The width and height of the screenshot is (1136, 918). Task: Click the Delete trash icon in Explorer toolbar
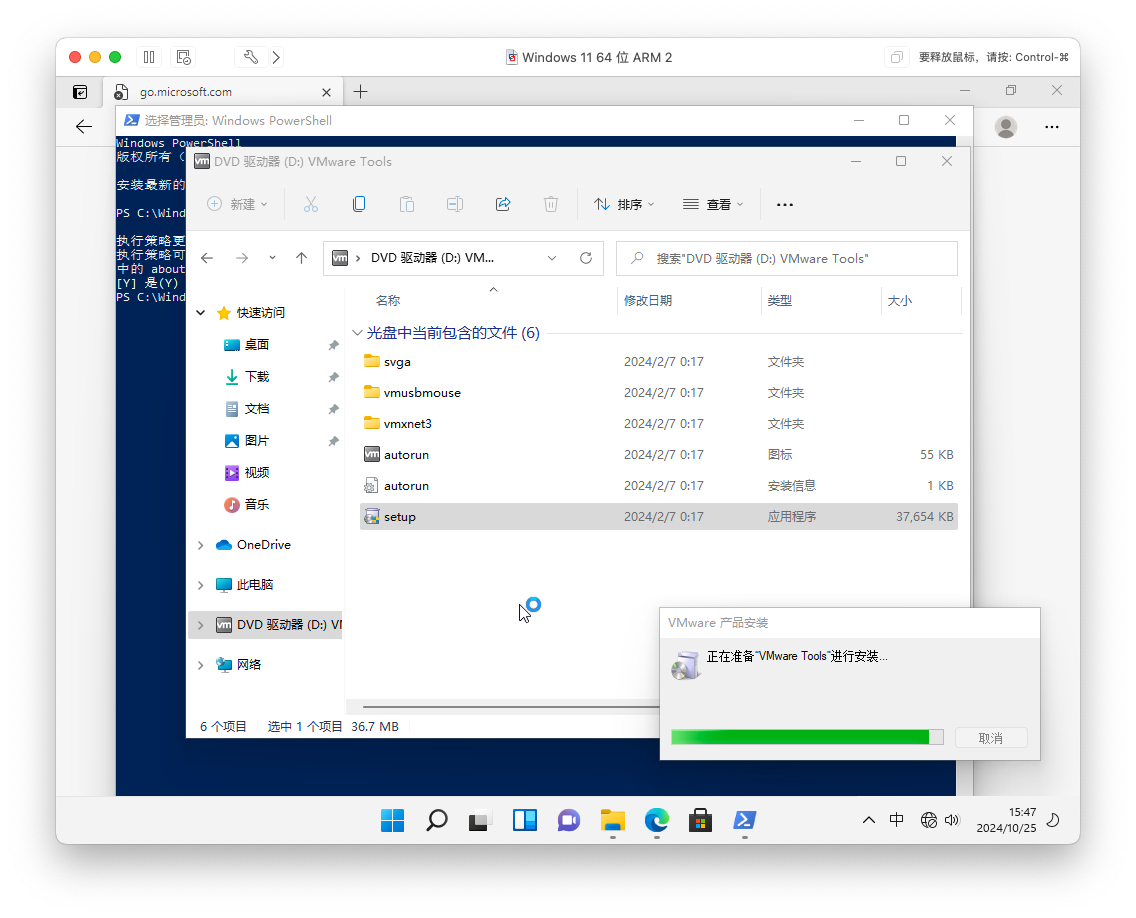coord(551,204)
